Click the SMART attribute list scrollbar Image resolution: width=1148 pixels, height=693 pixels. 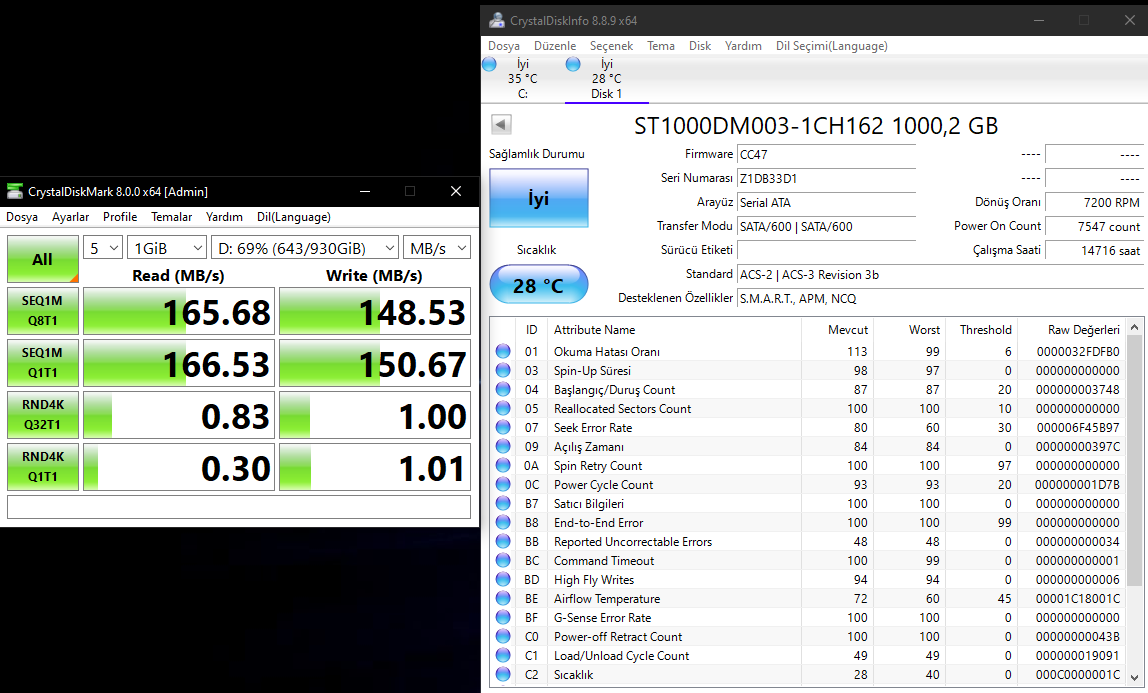pos(1134,460)
